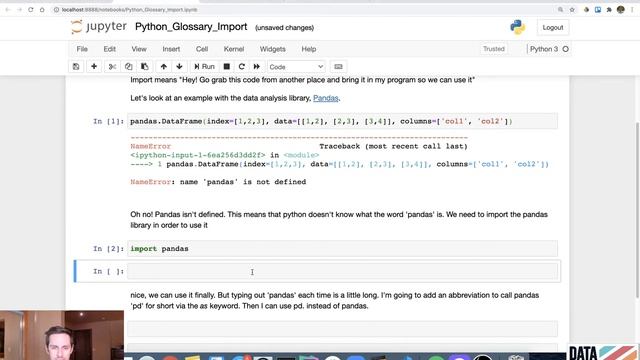Open the Edit menu
This screenshot has height=360, width=640.
coord(109,49)
